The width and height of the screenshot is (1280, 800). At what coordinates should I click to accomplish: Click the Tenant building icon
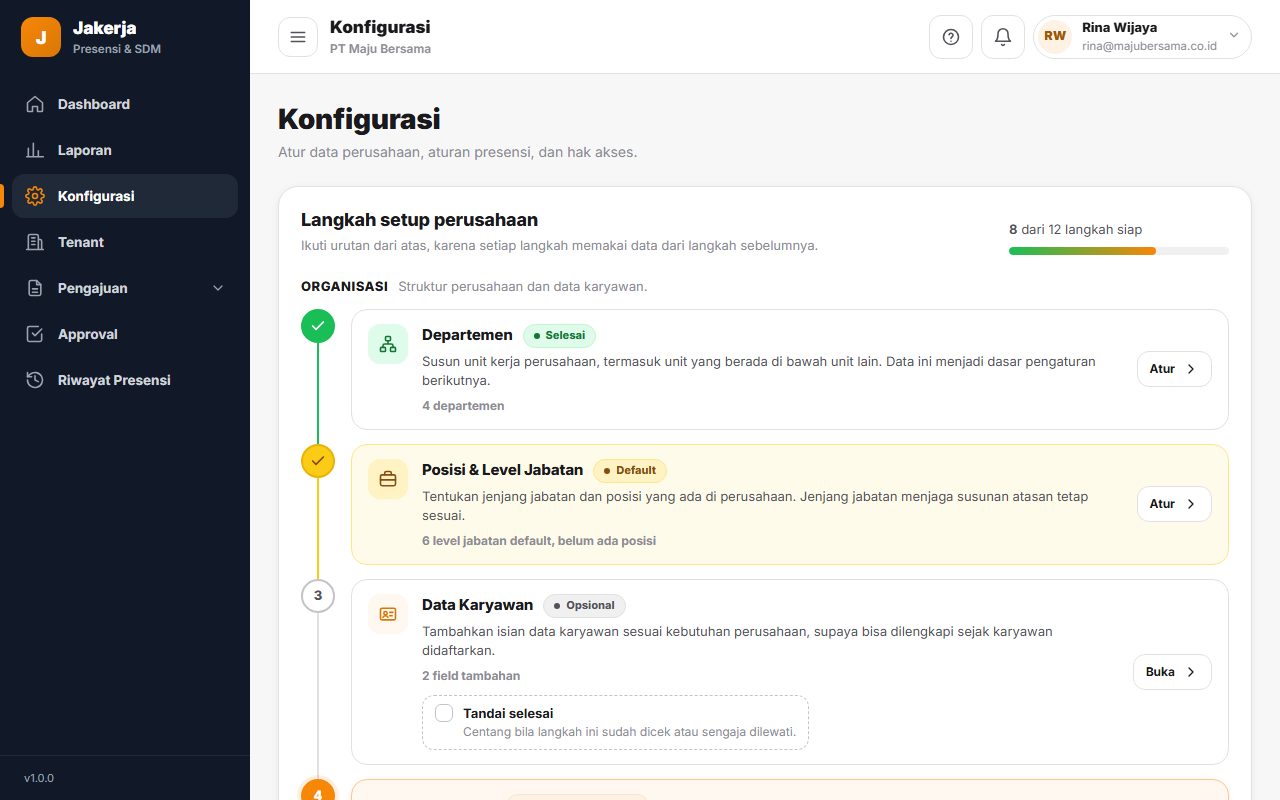[35, 242]
